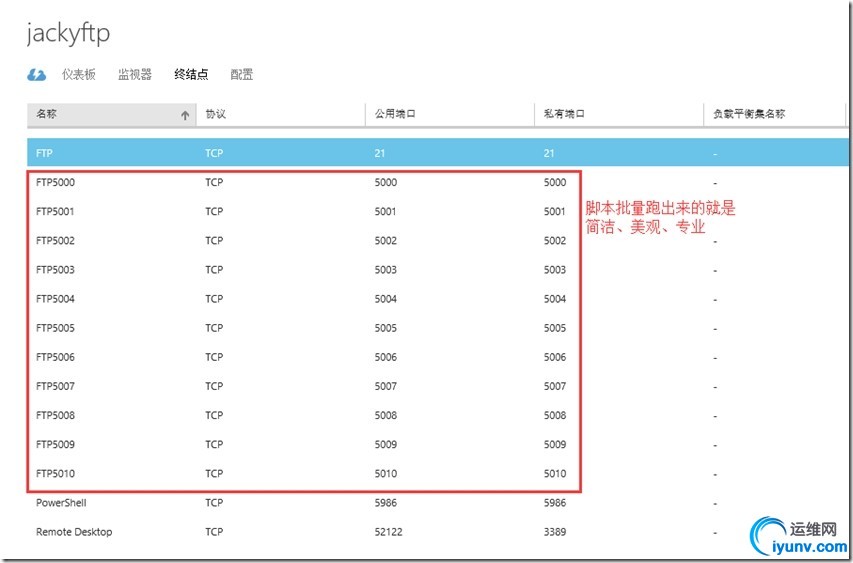Open the 仪表板 tab
Screen dimensions: 853x563
tap(79, 75)
